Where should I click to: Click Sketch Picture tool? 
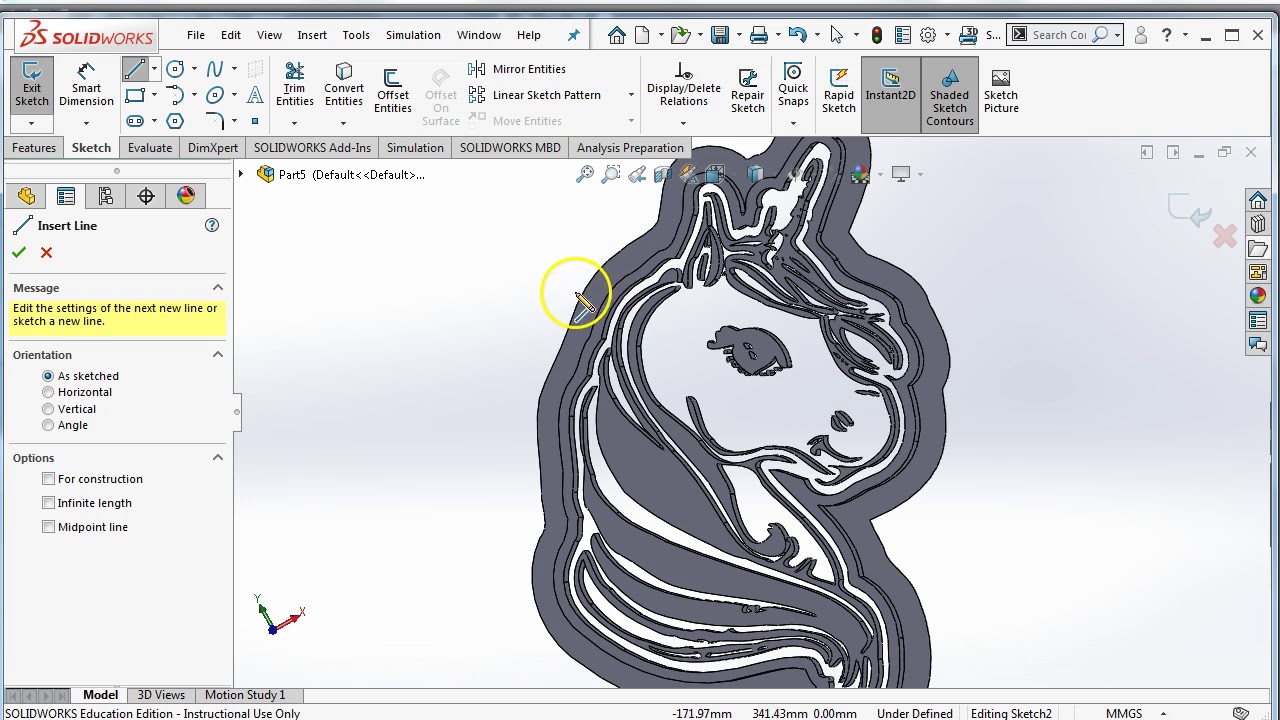pos(1001,90)
